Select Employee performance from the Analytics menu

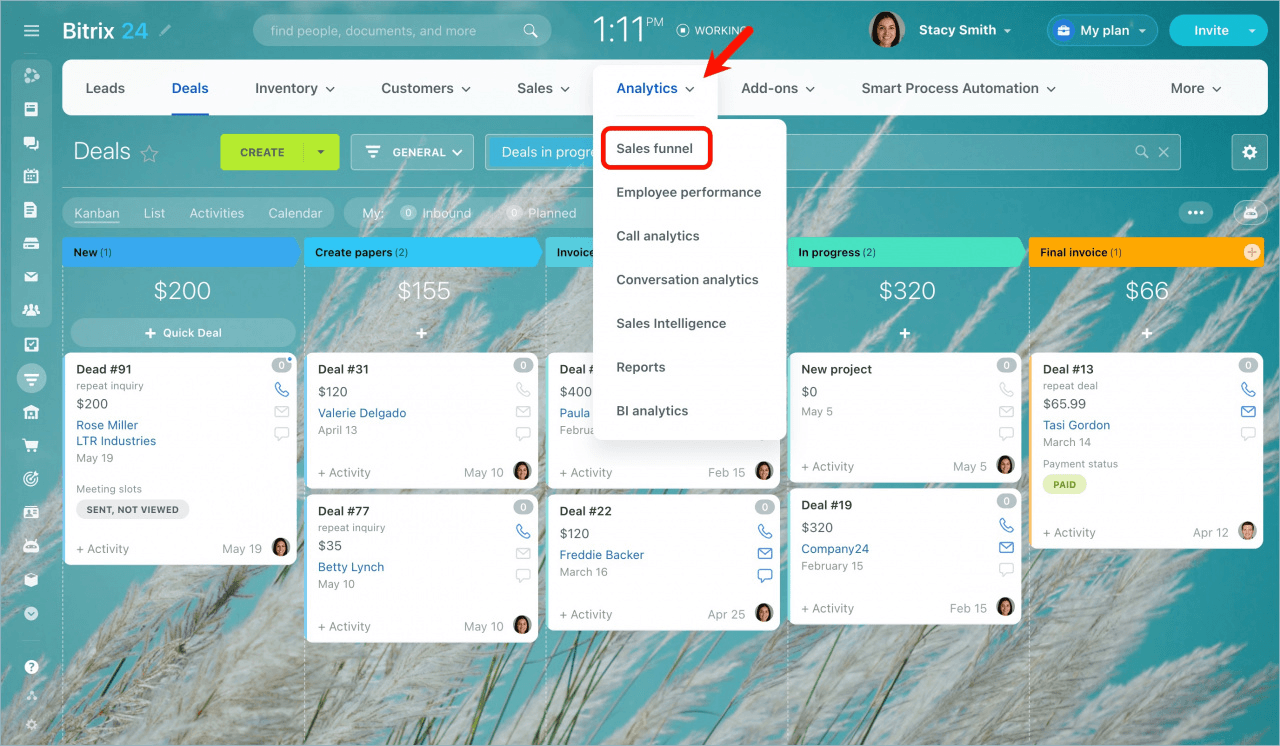coord(688,192)
